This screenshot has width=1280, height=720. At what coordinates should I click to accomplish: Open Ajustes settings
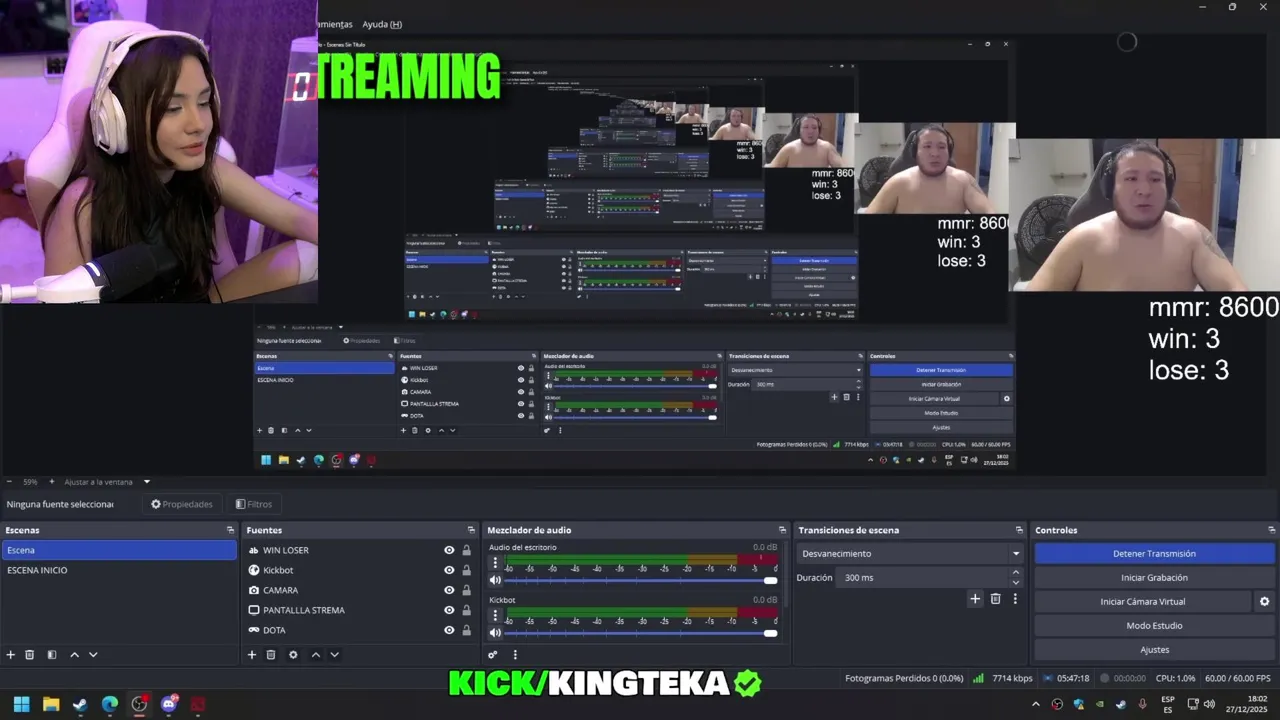tap(1154, 650)
